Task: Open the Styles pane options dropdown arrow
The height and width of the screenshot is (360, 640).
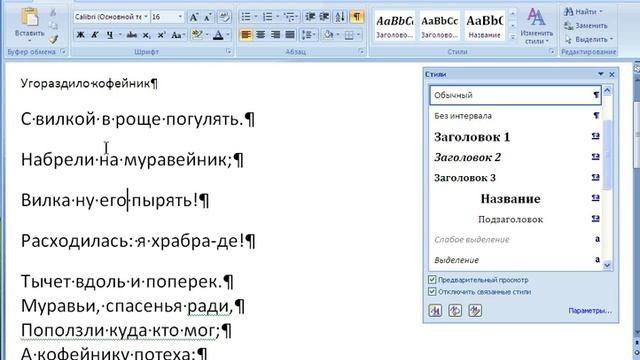Action: click(601, 74)
